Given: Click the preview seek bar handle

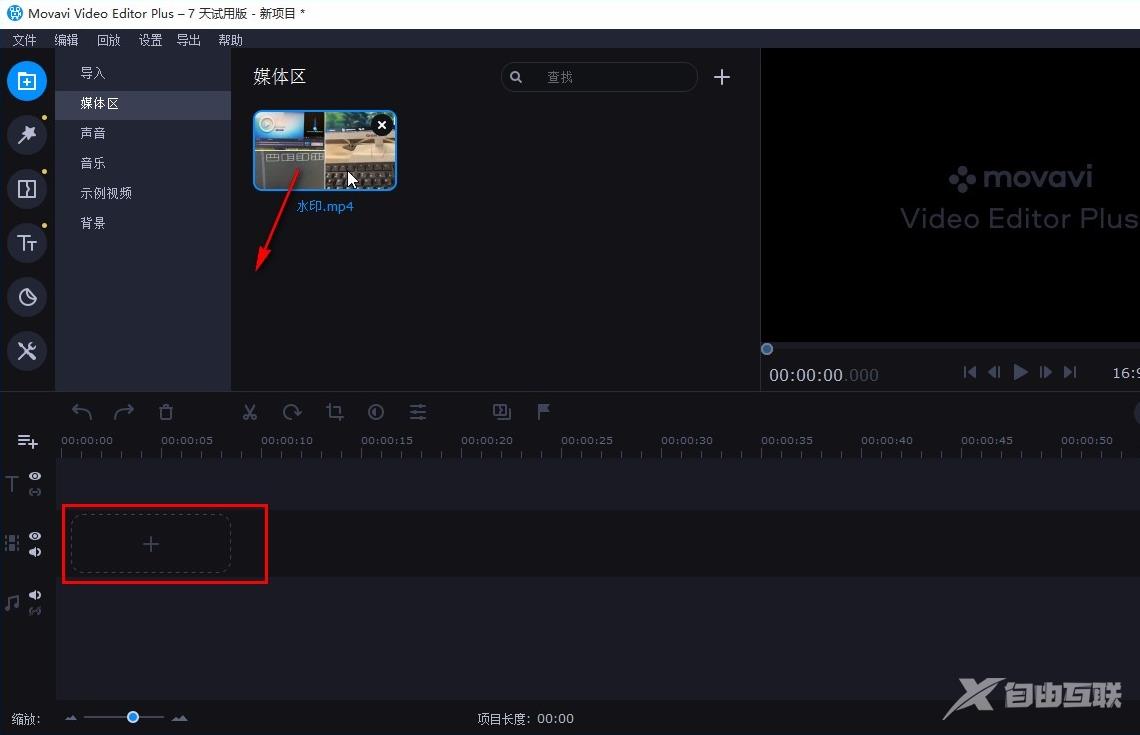Looking at the screenshot, I should click(x=766, y=349).
